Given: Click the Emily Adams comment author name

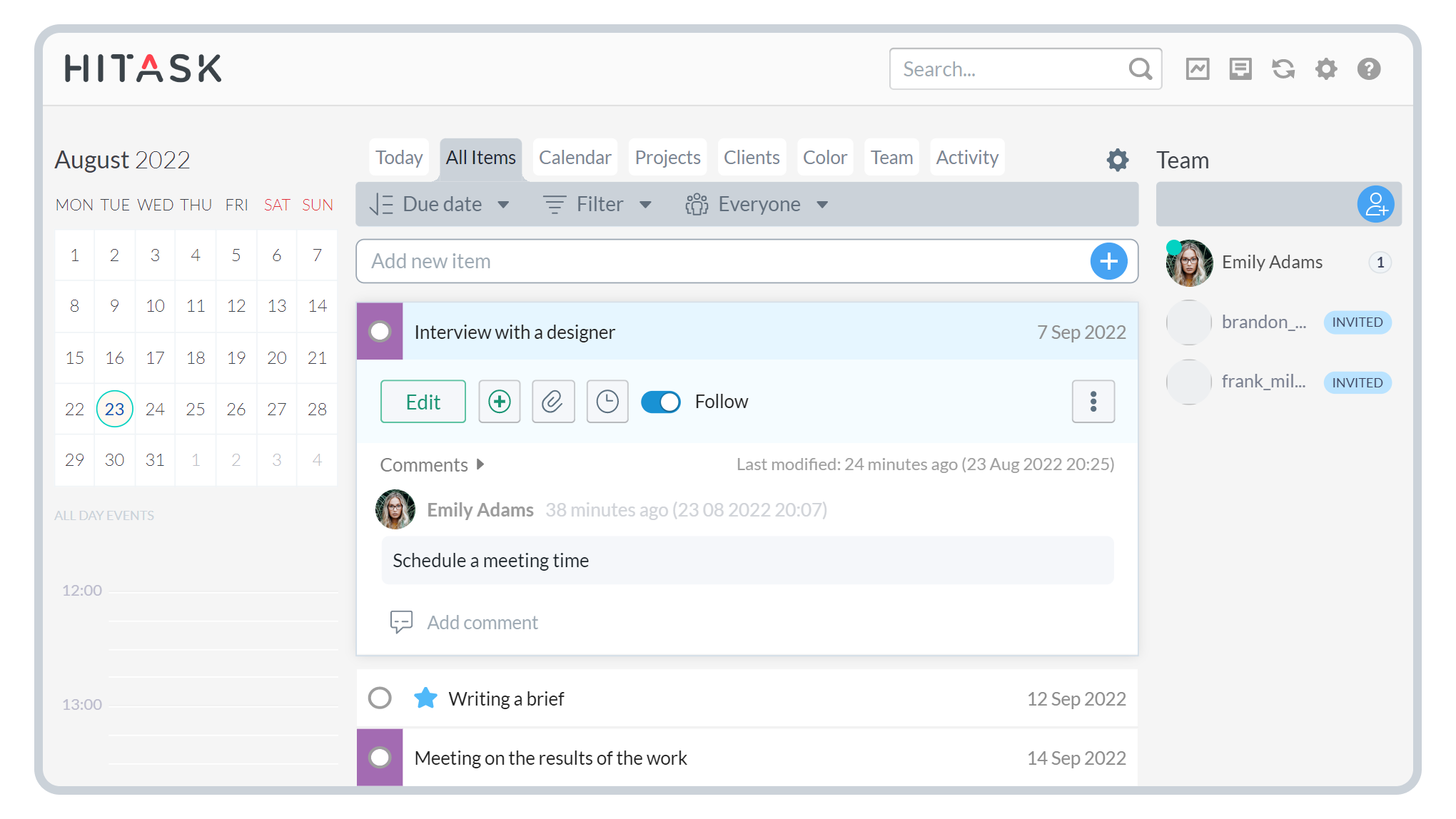Looking at the screenshot, I should [x=480, y=510].
